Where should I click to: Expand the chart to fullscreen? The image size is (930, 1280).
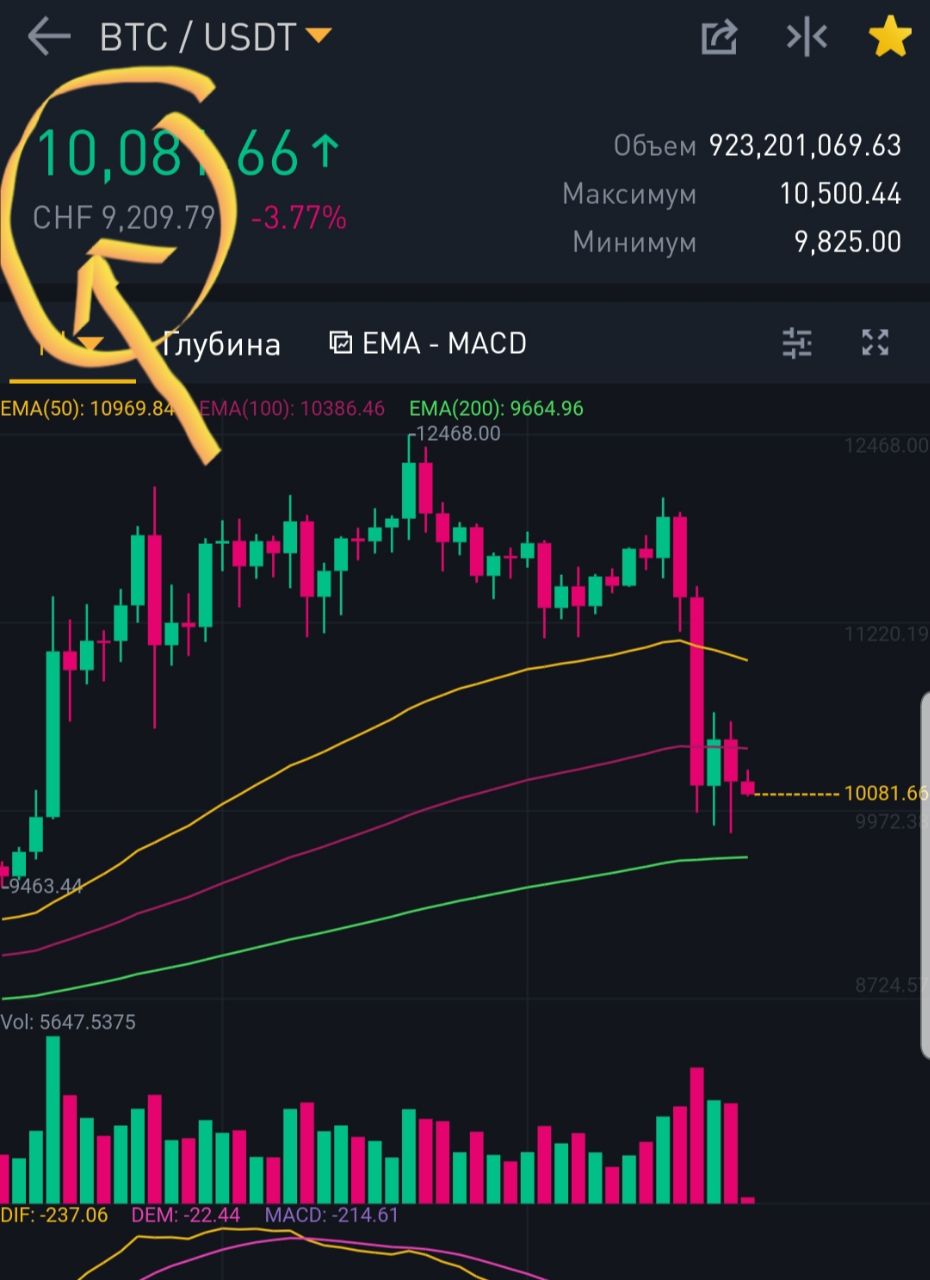[x=875, y=343]
